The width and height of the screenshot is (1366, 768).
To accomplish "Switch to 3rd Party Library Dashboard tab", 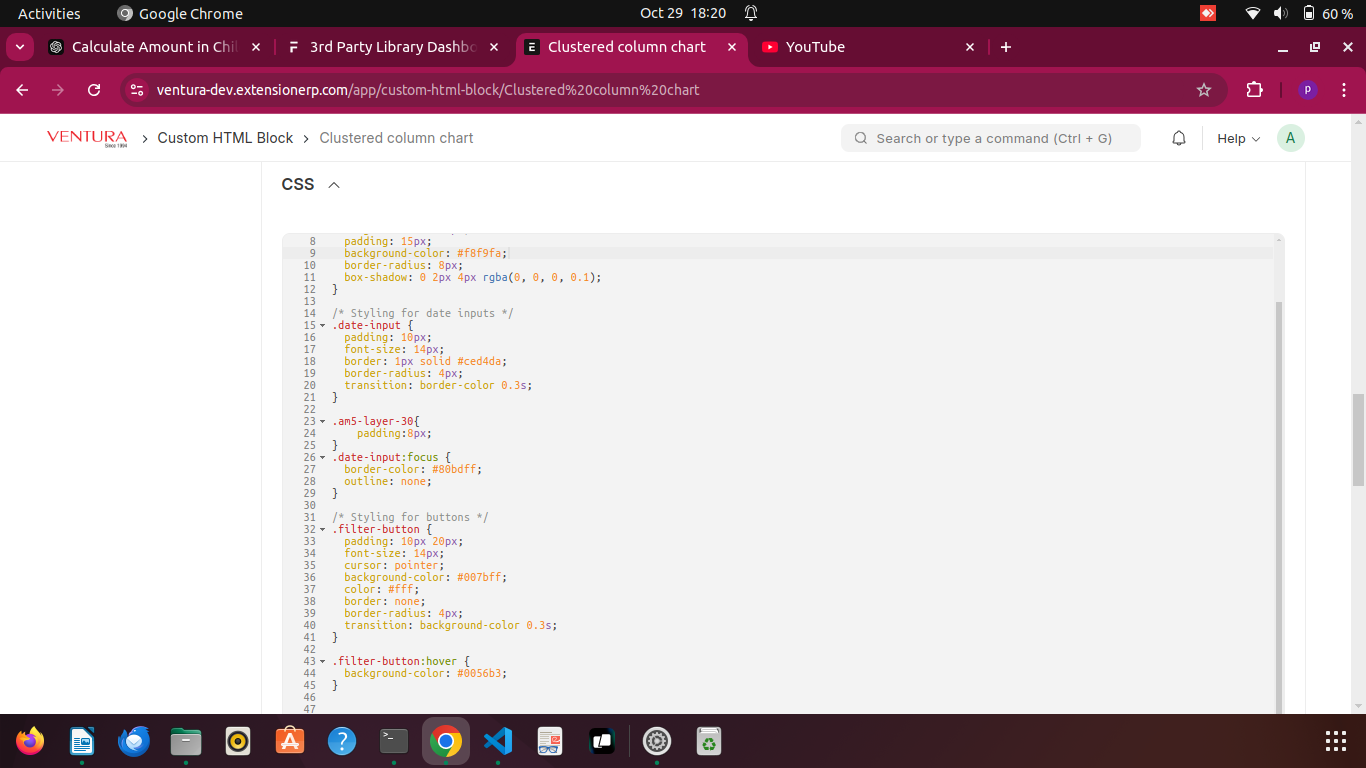I will pos(394,47).
